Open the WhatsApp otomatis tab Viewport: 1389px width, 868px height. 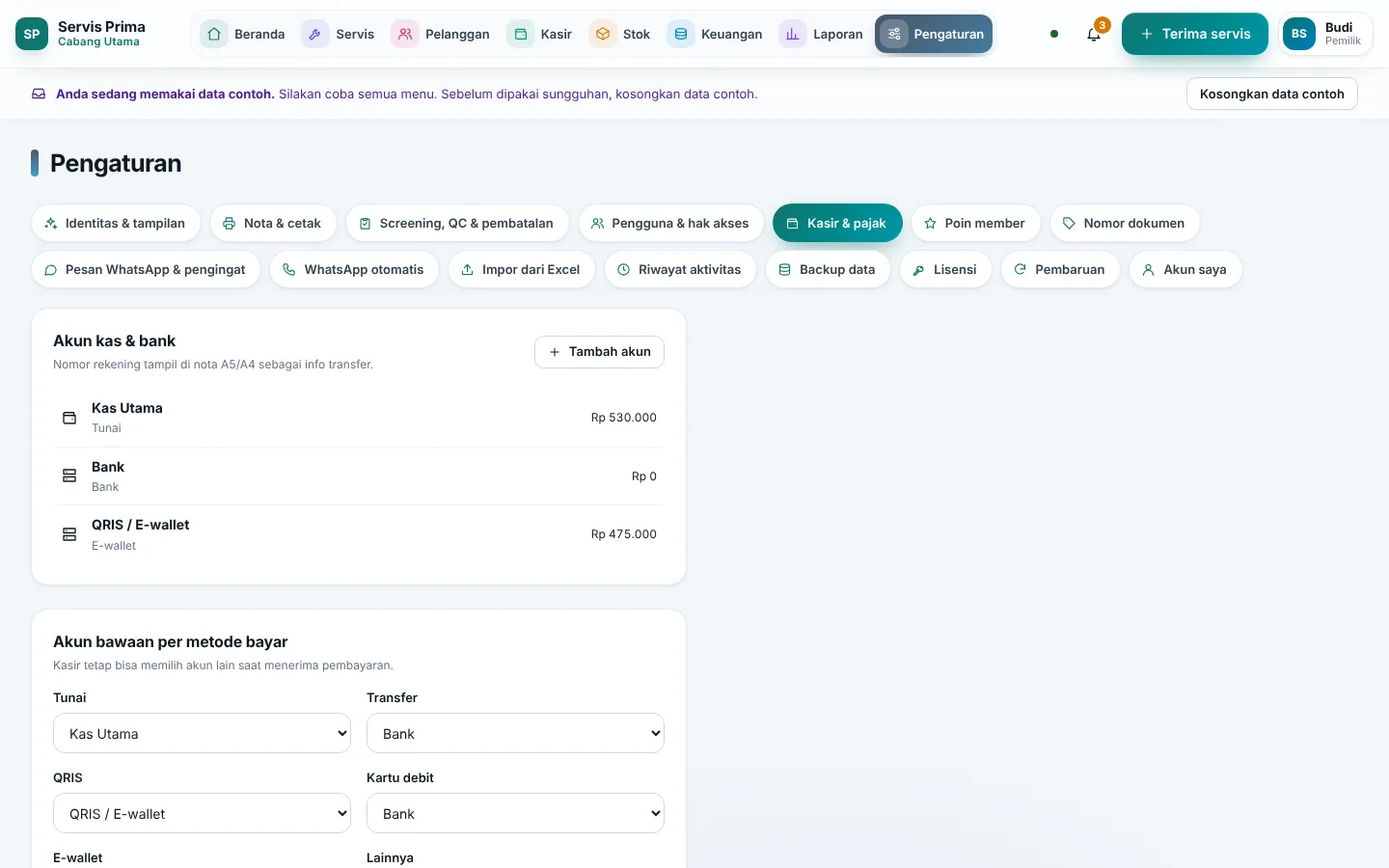(x=355, y=270)
